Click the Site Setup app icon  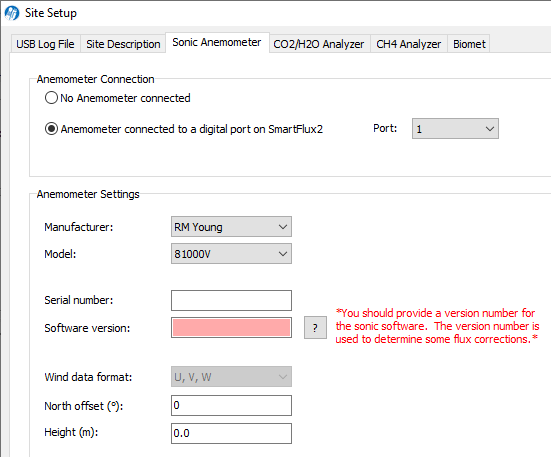click(x=12, y=13)
